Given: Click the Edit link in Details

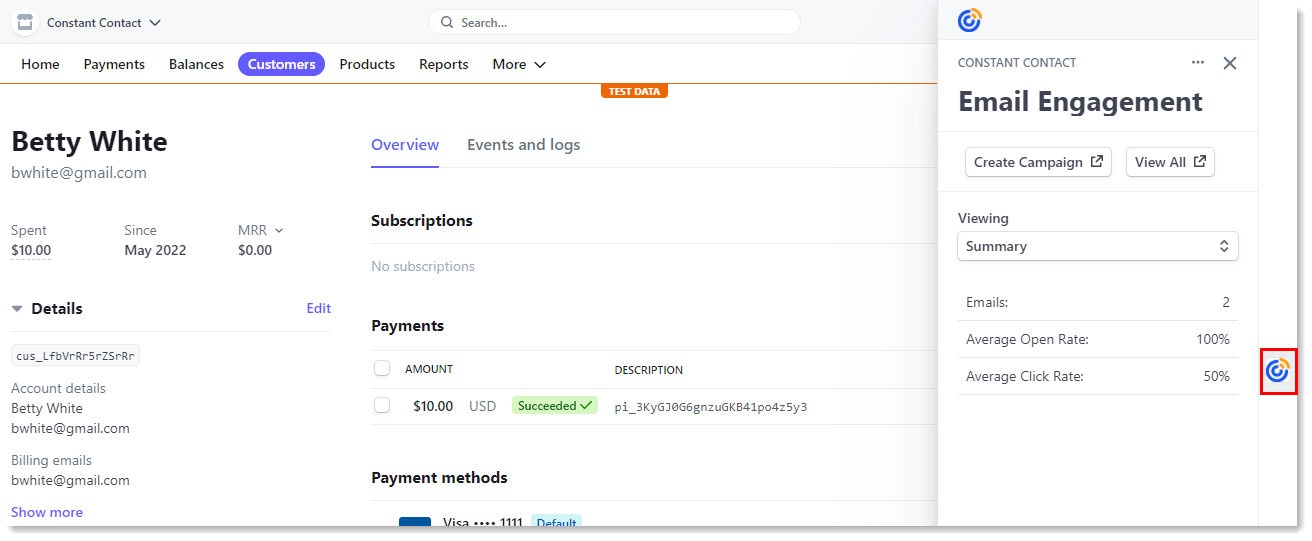Looking at the screenshot, I should (319, 308).
